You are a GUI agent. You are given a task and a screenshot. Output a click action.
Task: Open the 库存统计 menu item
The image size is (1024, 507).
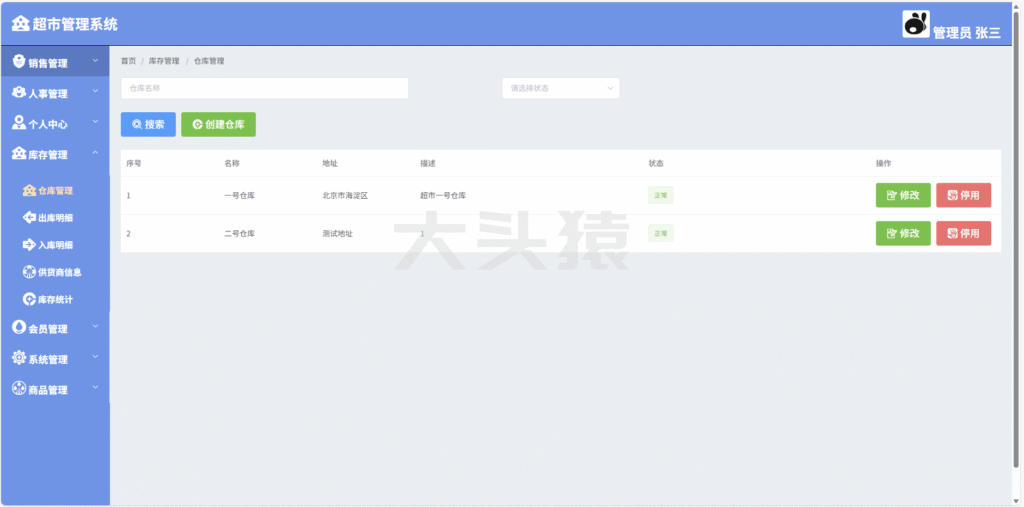tap(55, 300)
